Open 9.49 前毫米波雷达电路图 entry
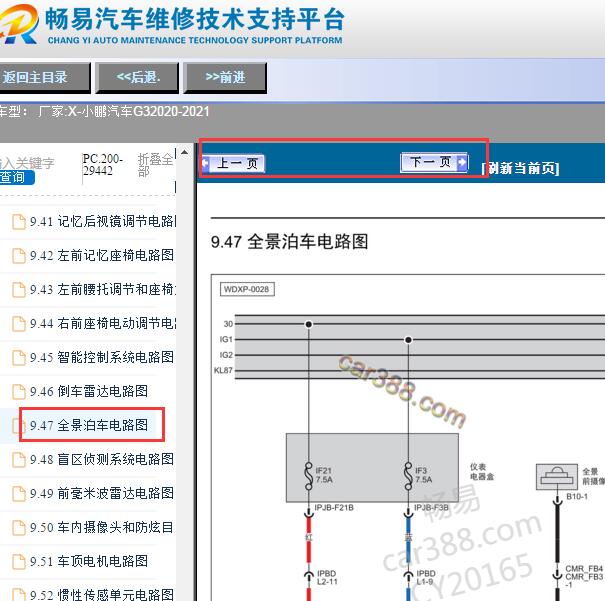This screenshot has width=605, height=601. (x=102, y=493)
